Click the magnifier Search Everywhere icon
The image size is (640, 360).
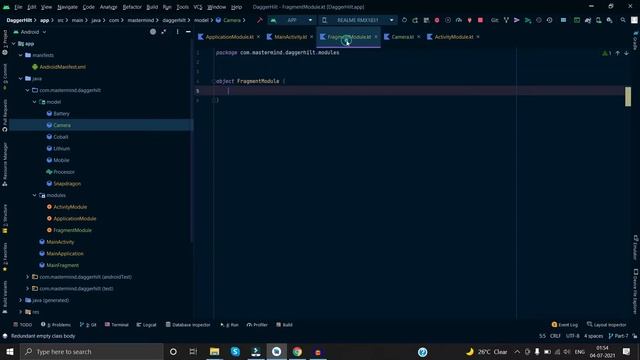(x=623, y=20)
